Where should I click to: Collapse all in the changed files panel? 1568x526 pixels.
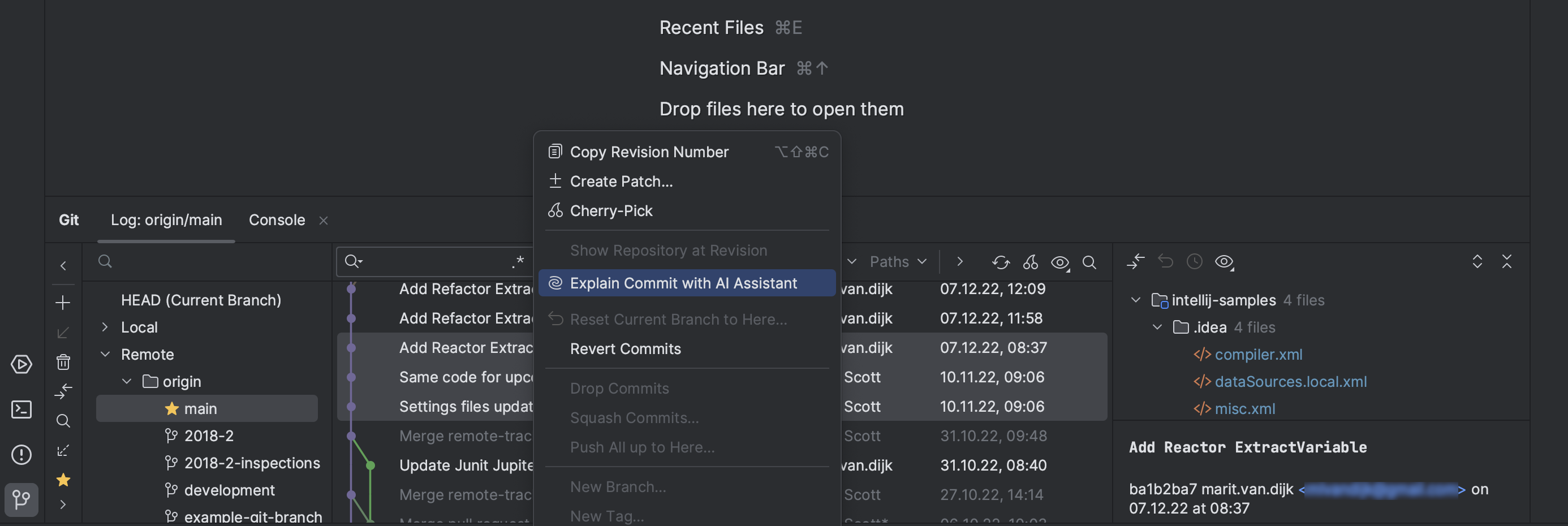[1506, 262]
